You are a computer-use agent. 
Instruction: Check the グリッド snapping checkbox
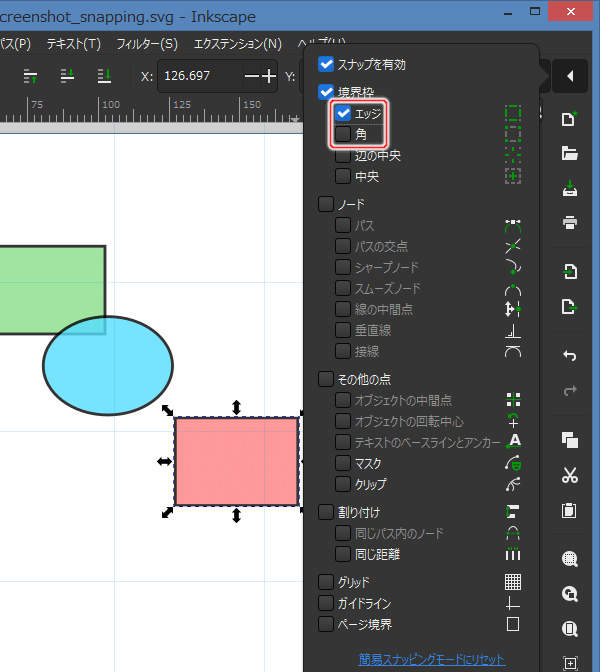326,582
